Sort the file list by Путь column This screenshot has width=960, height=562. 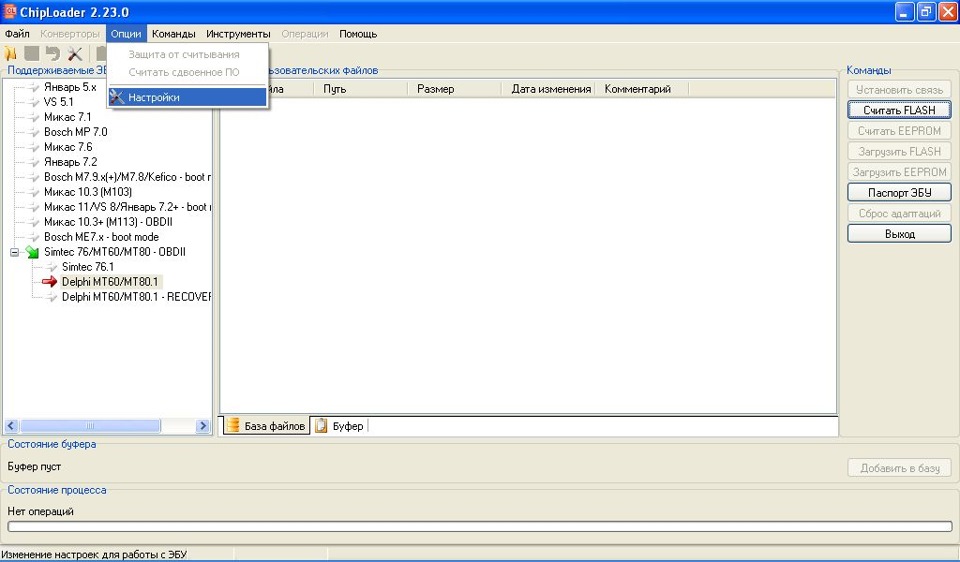pyautogui.click(x=362, y=89)
